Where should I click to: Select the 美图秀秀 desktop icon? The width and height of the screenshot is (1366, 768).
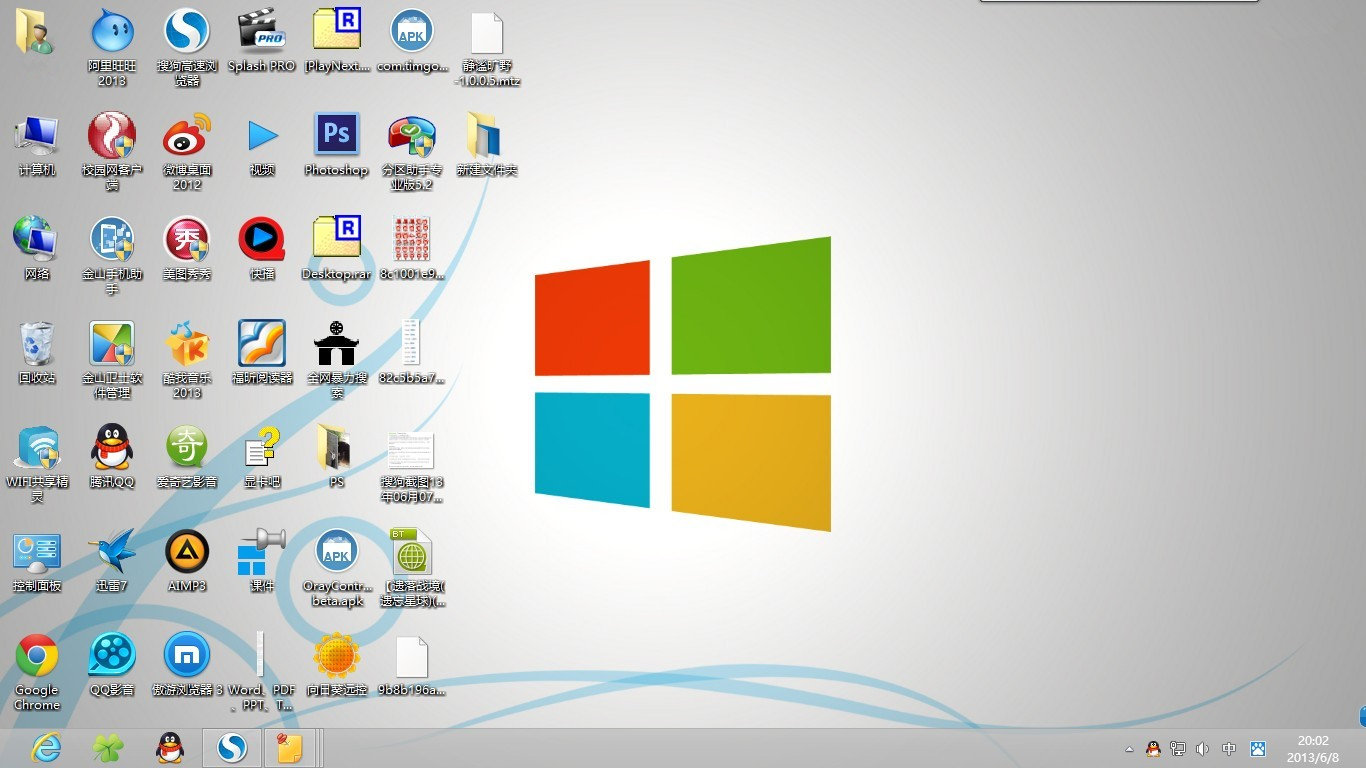coord(187,248)
